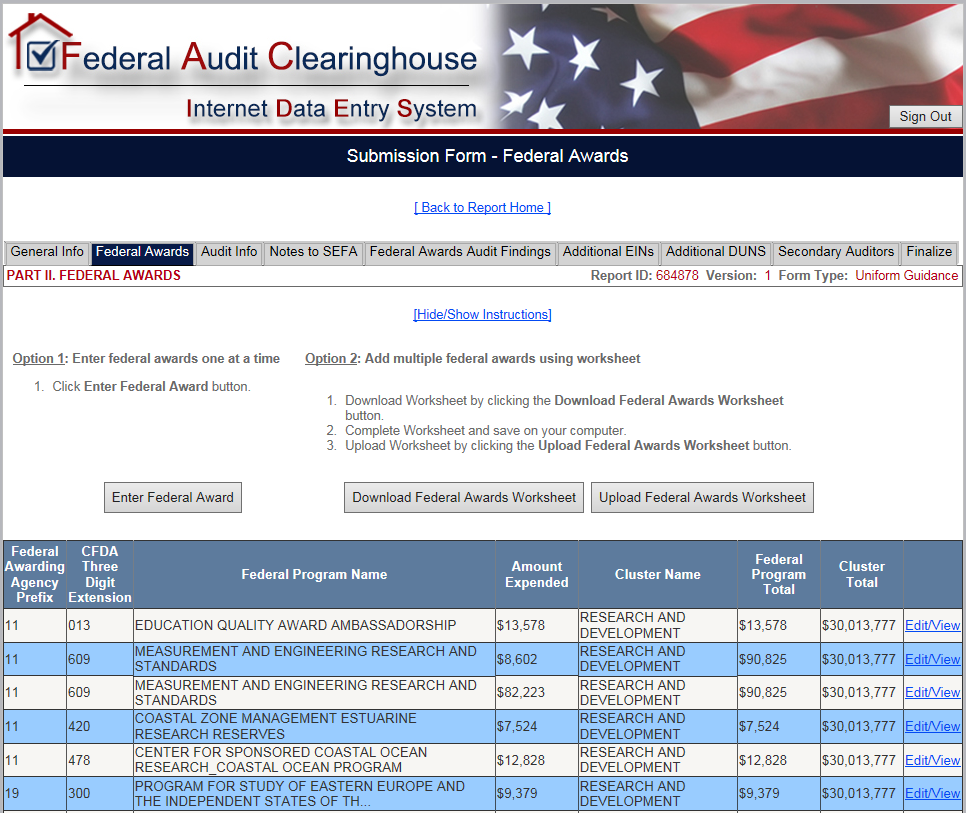Edit/View the Education Quality Award row
The height and width of the screenshot is (813, 966).
click(932, 626)
